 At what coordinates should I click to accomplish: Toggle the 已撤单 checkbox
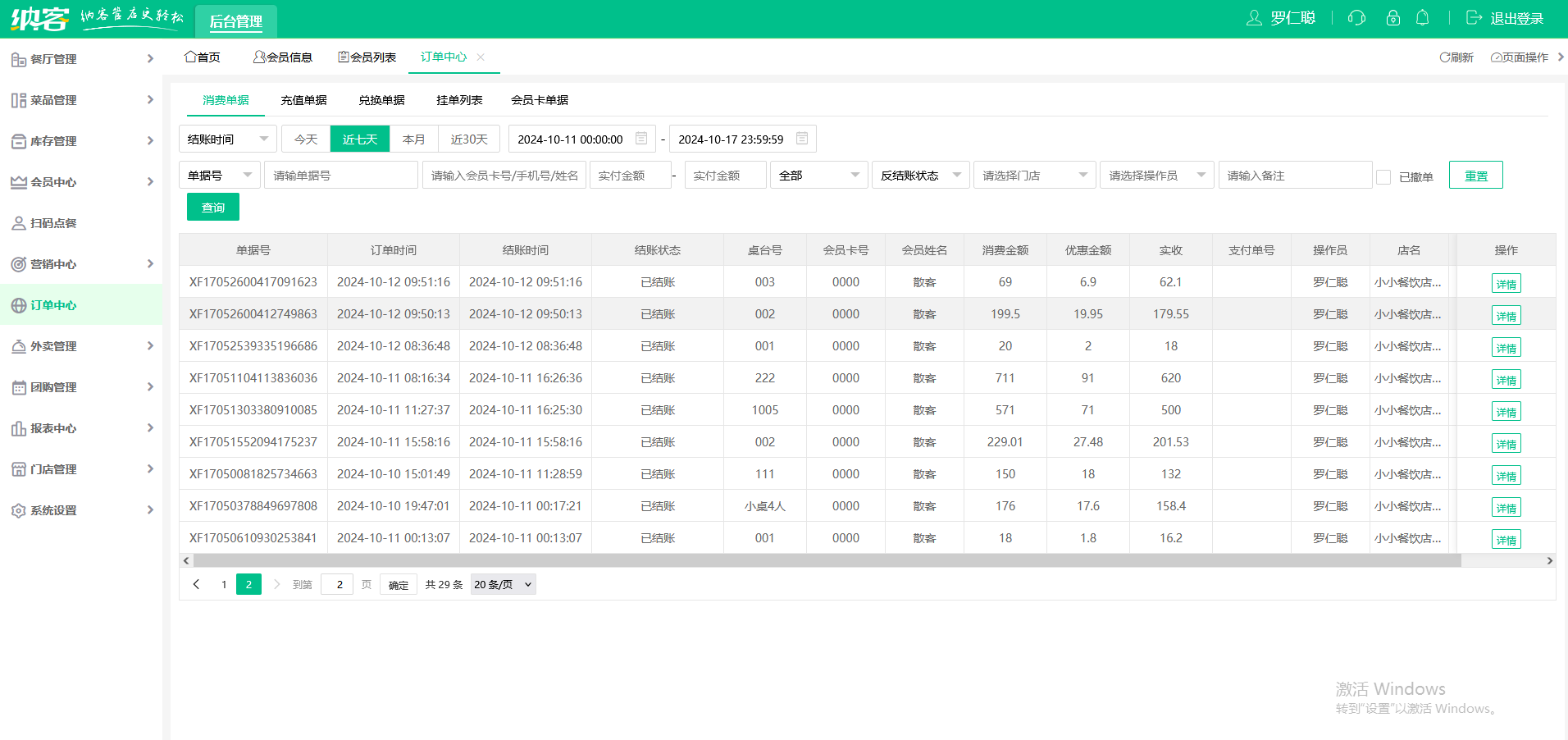click(x=1383, y=177)
